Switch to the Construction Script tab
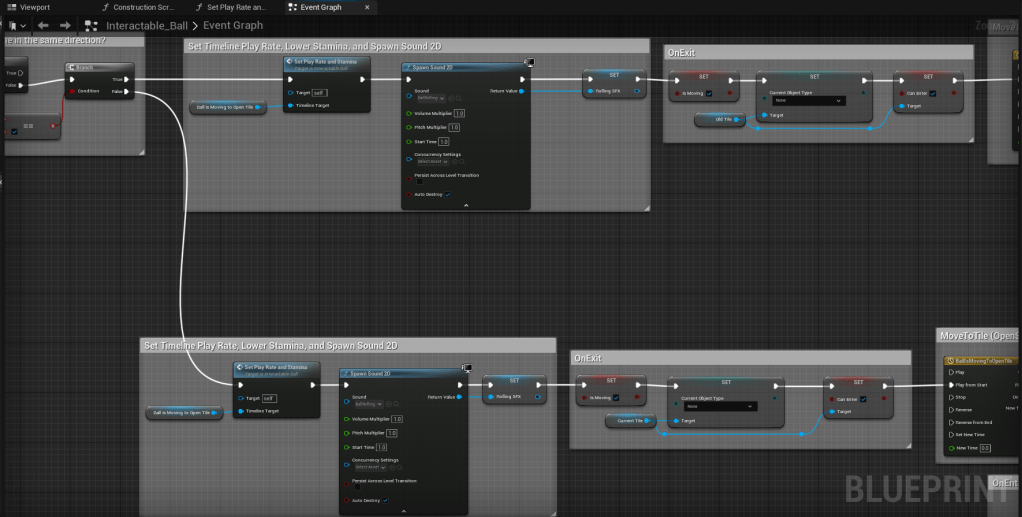The height and width of the screenshot is (517, 1022). click(x=142, y=7)
